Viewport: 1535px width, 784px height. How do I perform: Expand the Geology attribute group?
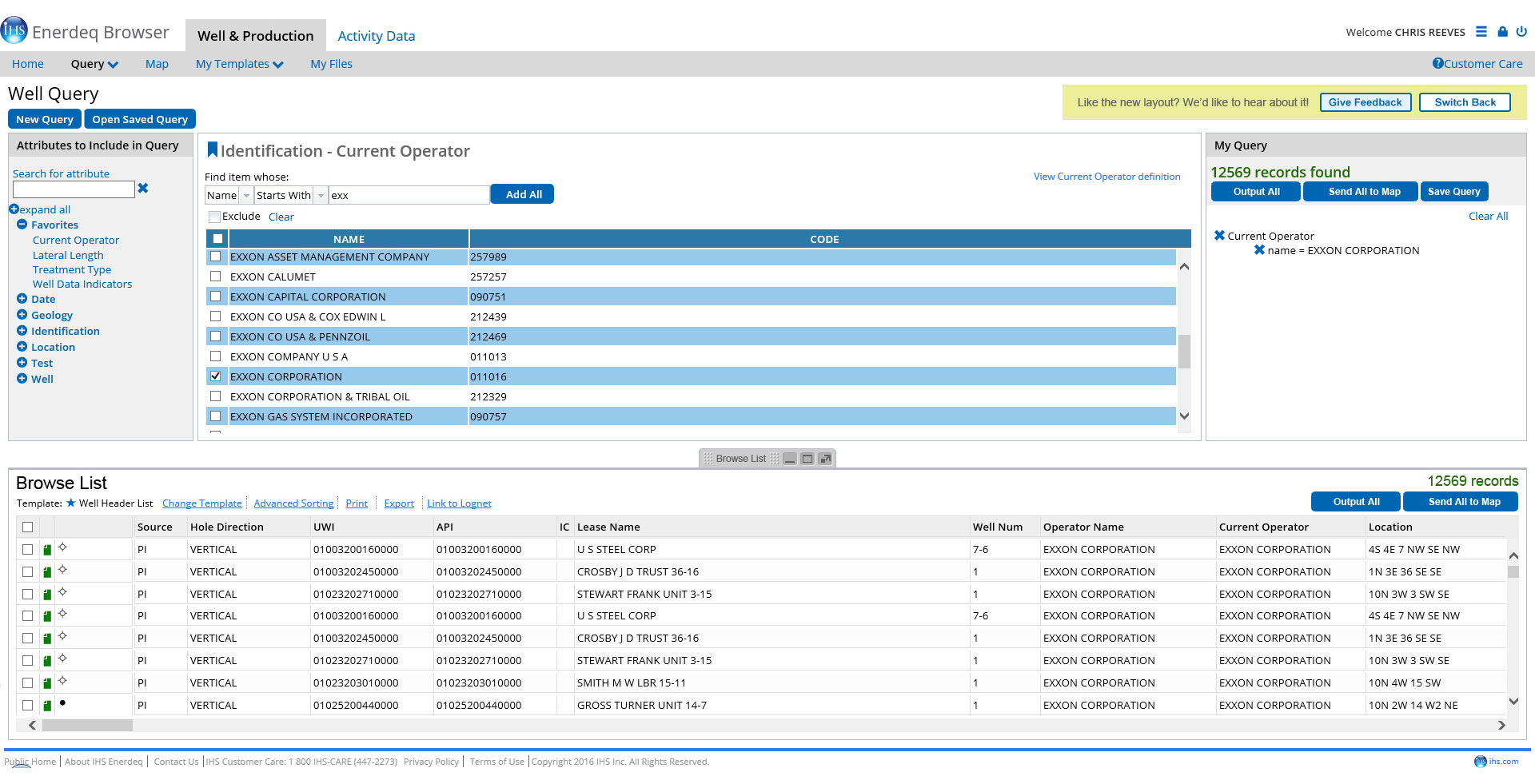click(x=22, y=315)
